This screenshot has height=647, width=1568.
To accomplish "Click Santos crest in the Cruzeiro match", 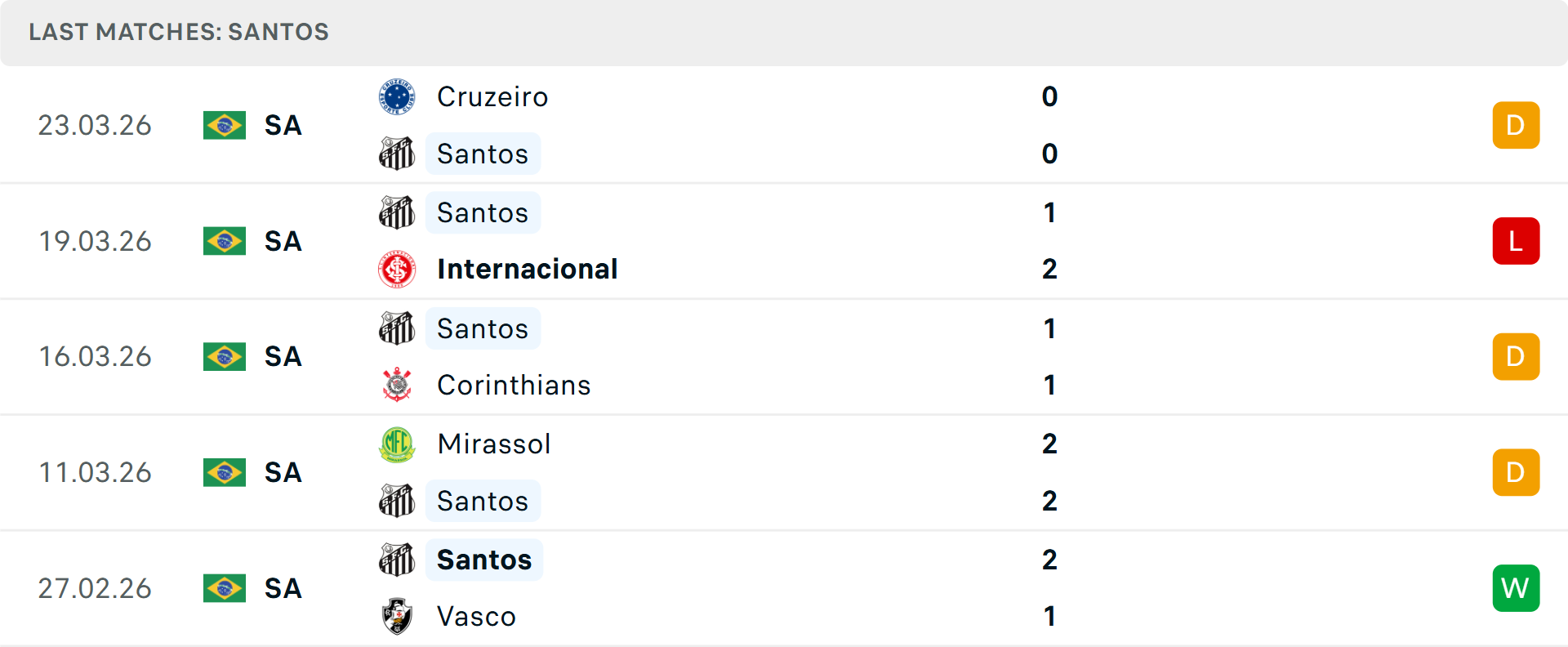I will point(397,154).
